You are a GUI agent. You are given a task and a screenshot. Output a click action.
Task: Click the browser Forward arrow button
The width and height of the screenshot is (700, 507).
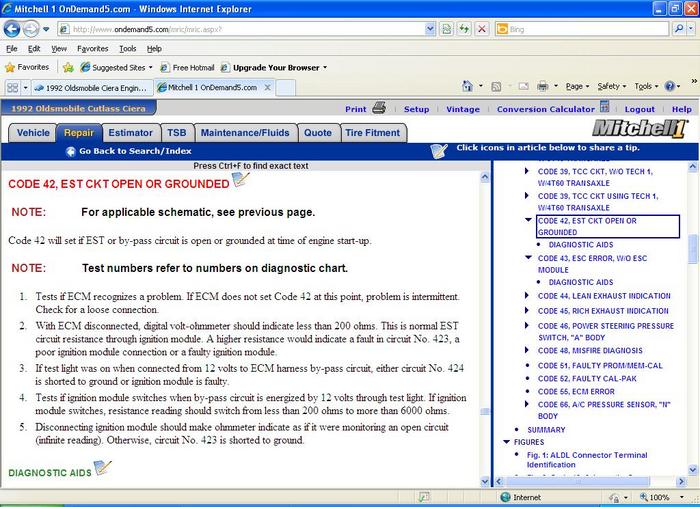pos(30,29)
